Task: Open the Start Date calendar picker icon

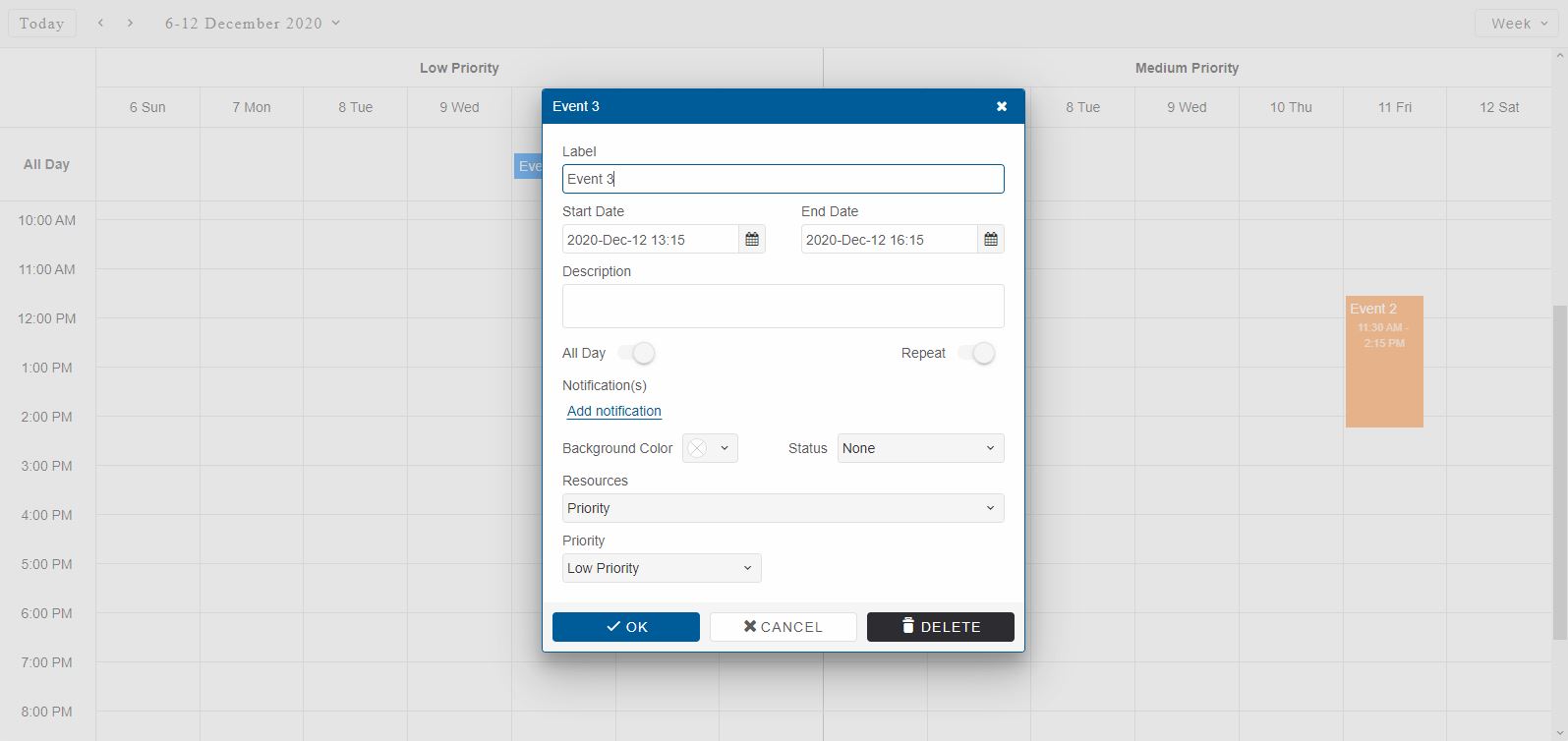Action: point(752,239)
